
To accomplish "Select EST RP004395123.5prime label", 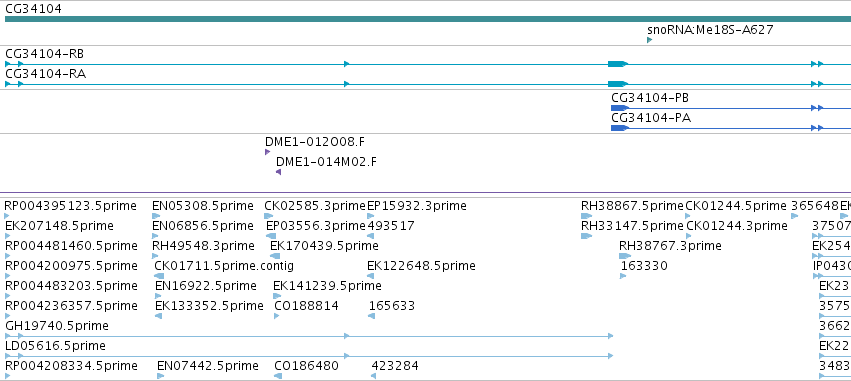I will 71,206.
